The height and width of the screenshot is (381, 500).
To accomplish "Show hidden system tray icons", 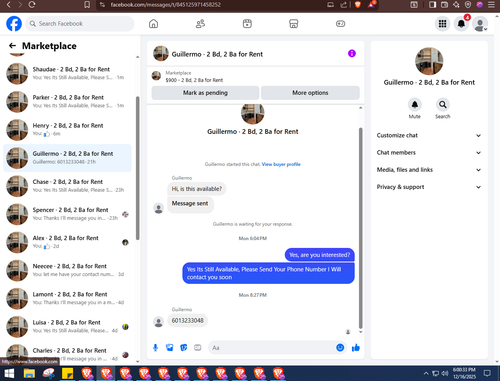I will point(426,373).
